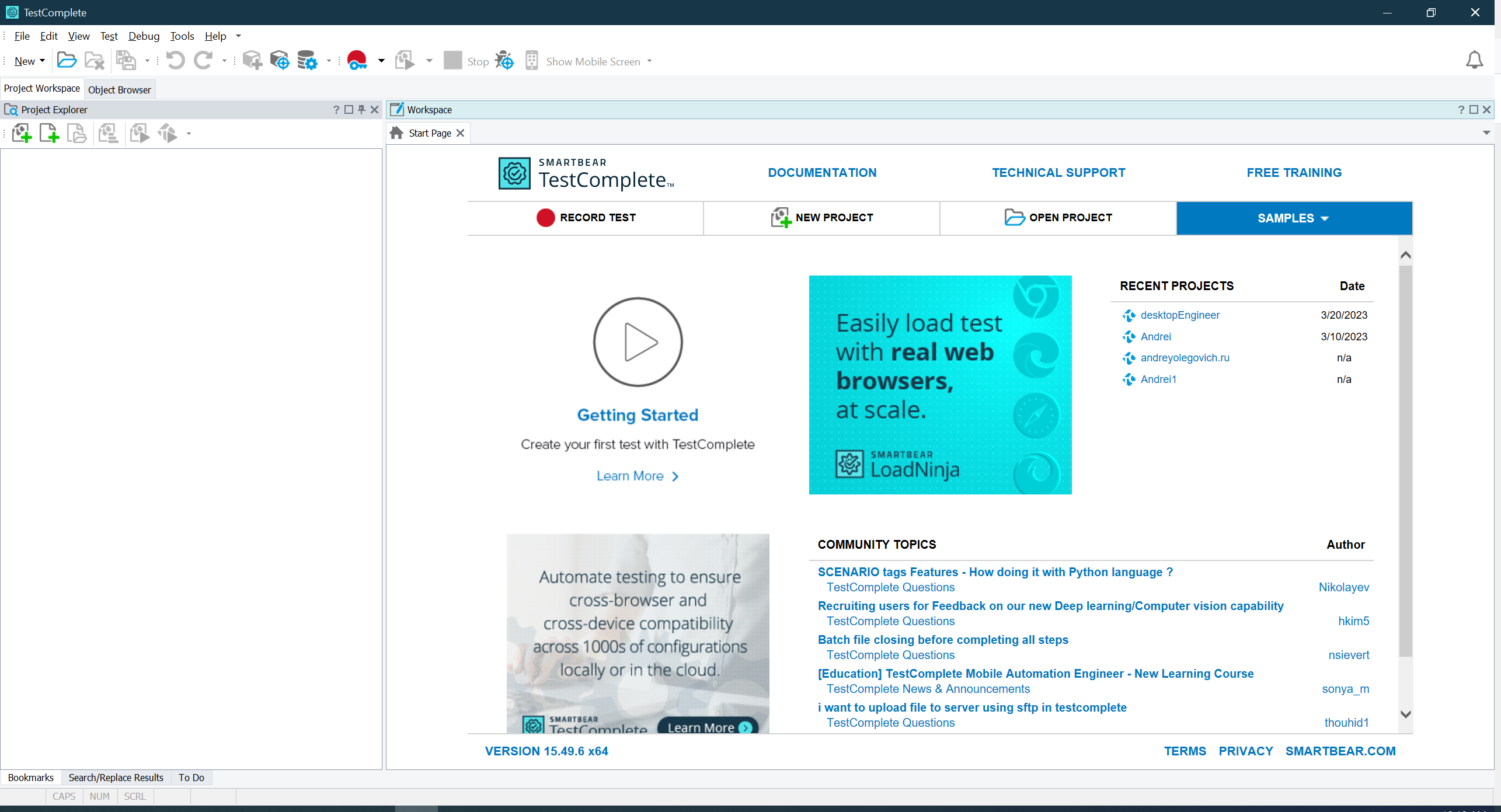1501x812 pixels.
Task: Close the Project Explorer panel
Action: (375, 110)
